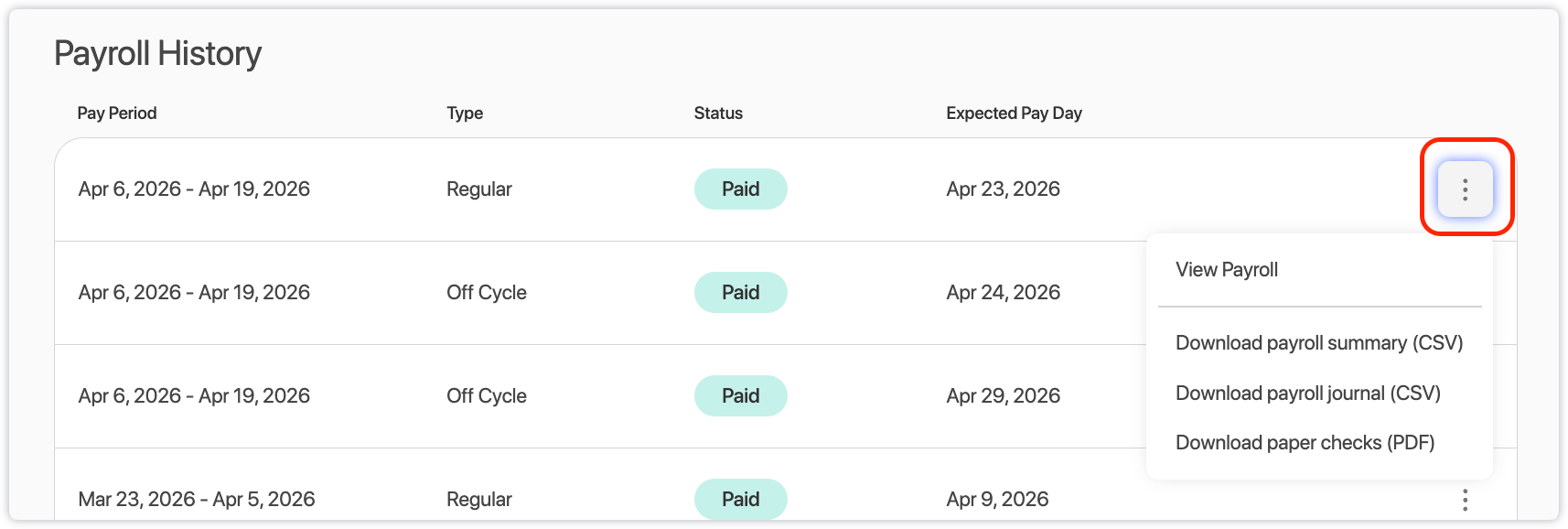1568x529 pixels.
Task: Select the Off Cycle type in the Apr 24 row
Action: click(x=486, y=293)
